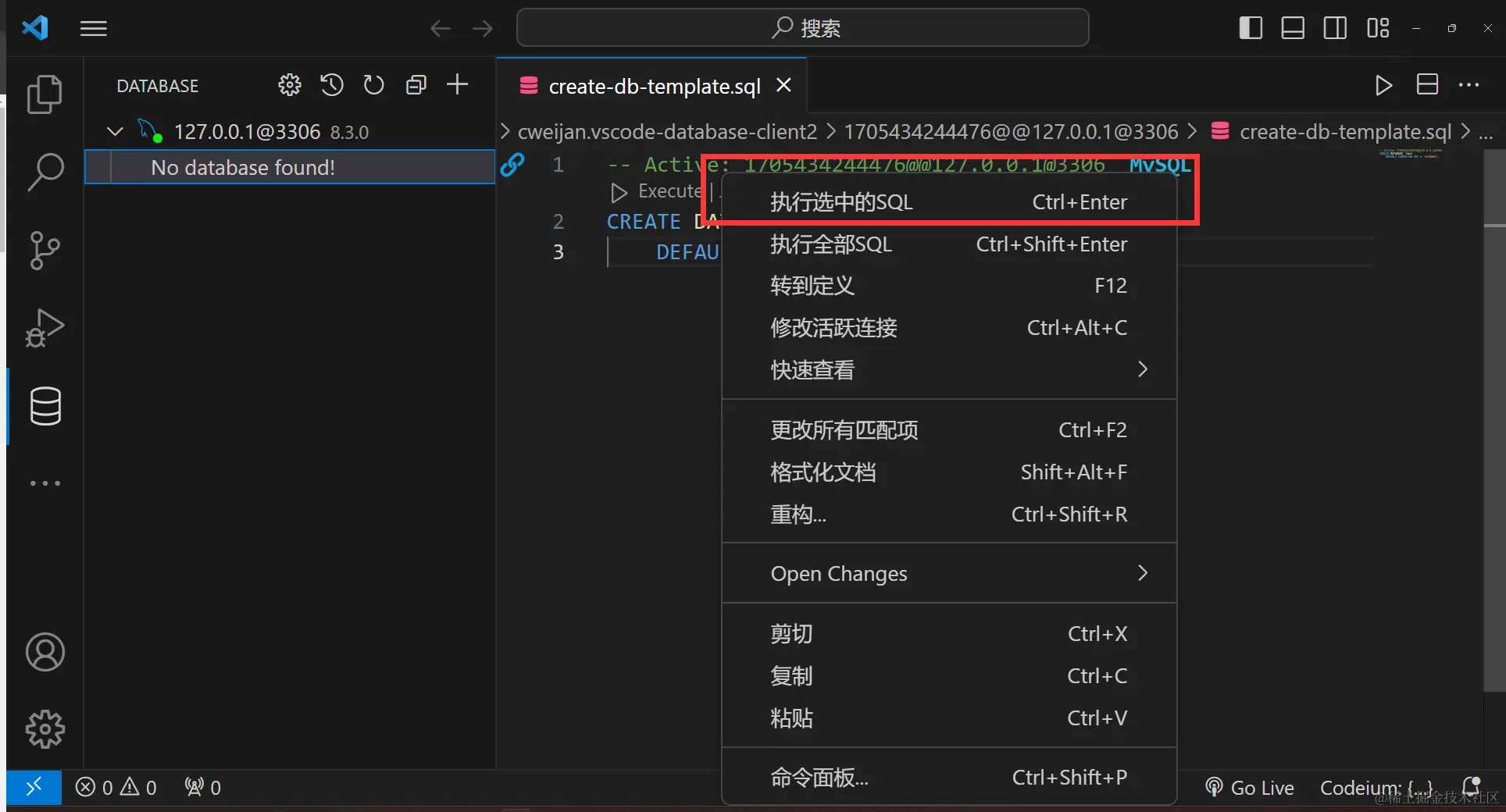
Task: Open editor more actions menu
Action: tap(1469, 85)
